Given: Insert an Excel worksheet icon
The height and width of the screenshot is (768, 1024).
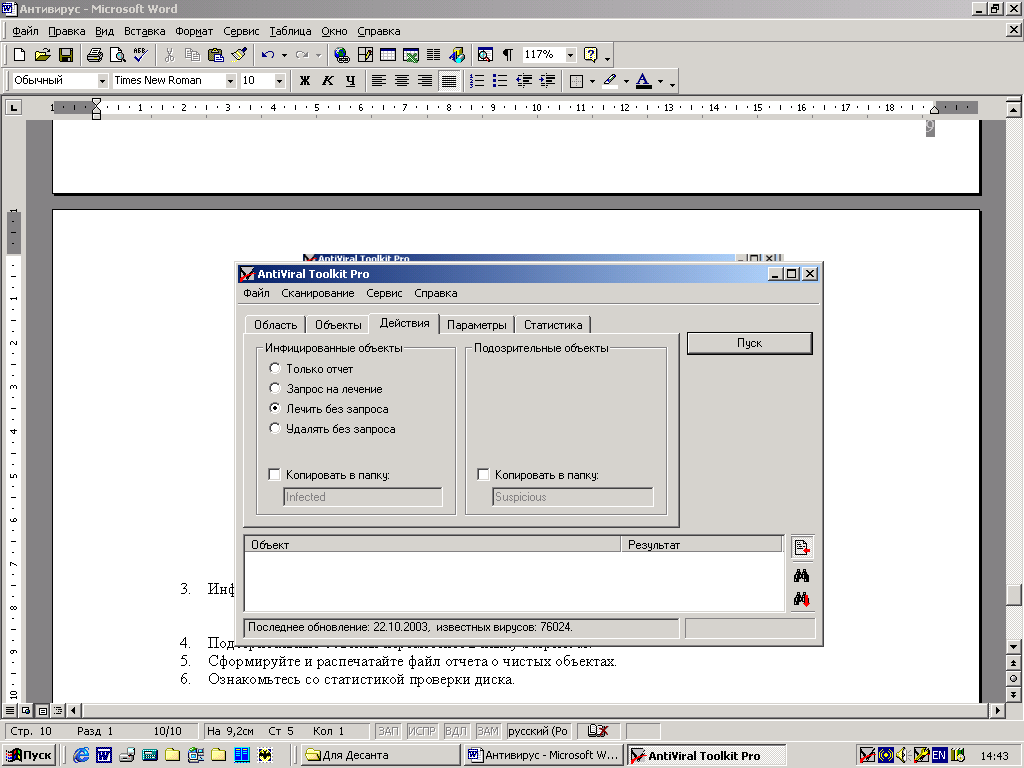Looking at the screenshot, I should pyautogui.click(x=411, y=55).
